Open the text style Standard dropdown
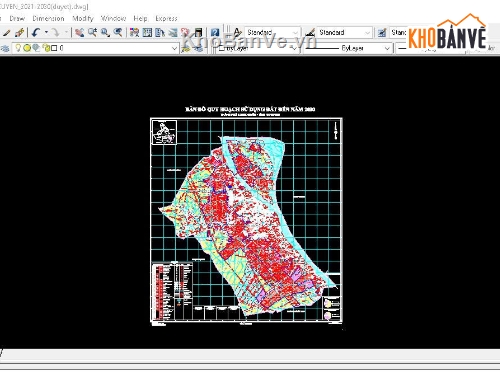This screenshot has height=375, width=500. pos(272,32)
